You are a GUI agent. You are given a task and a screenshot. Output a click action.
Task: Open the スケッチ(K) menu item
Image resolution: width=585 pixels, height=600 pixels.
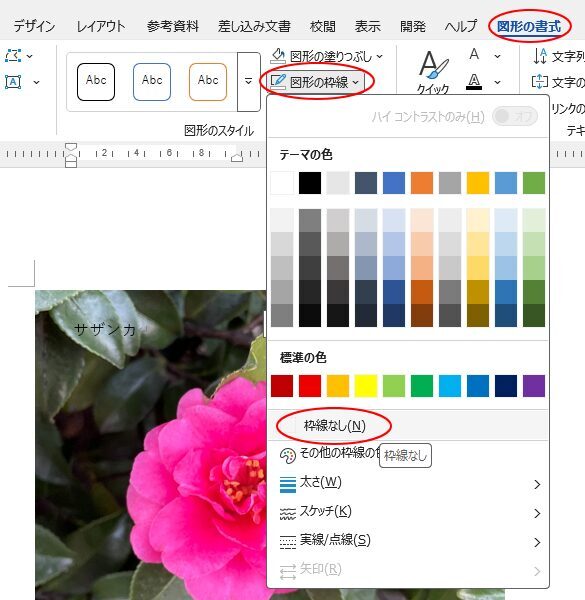(408, 513)
